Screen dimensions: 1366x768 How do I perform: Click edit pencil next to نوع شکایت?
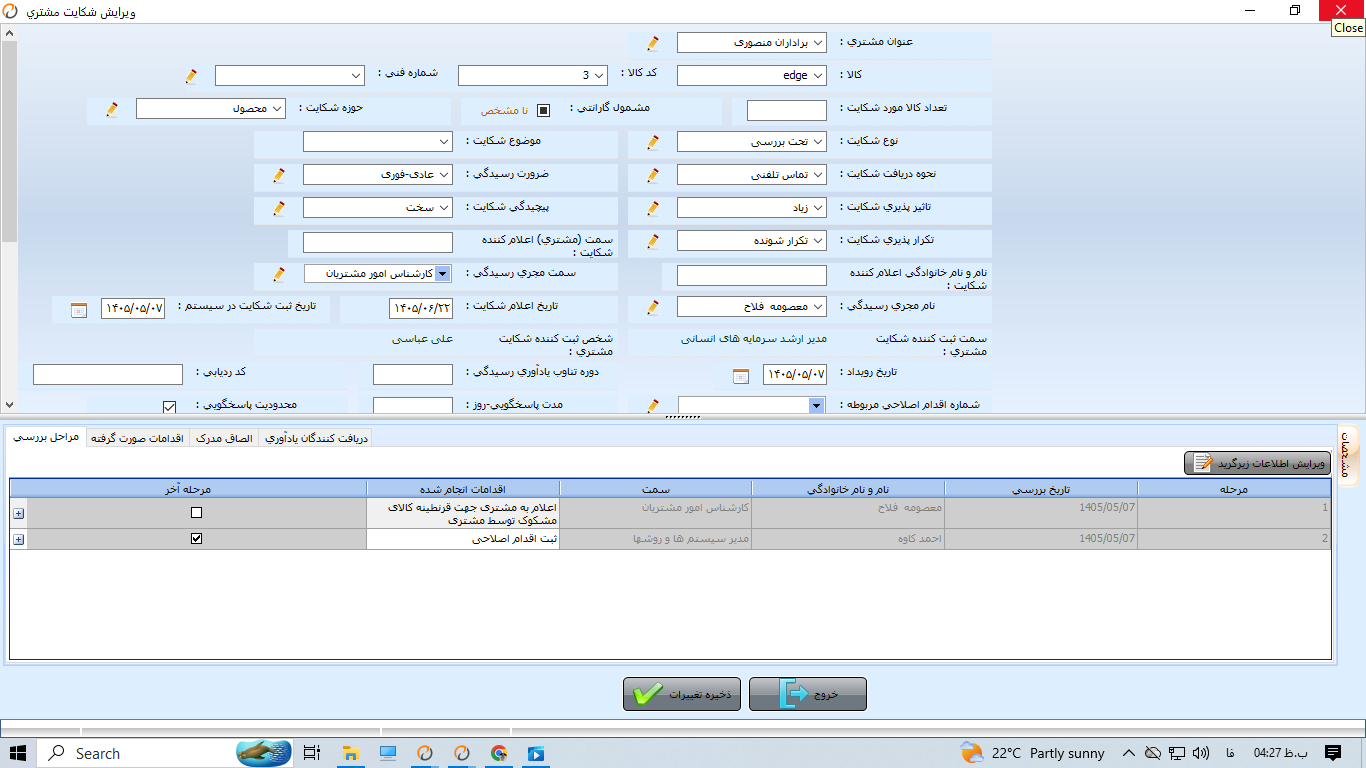(653, 142)
